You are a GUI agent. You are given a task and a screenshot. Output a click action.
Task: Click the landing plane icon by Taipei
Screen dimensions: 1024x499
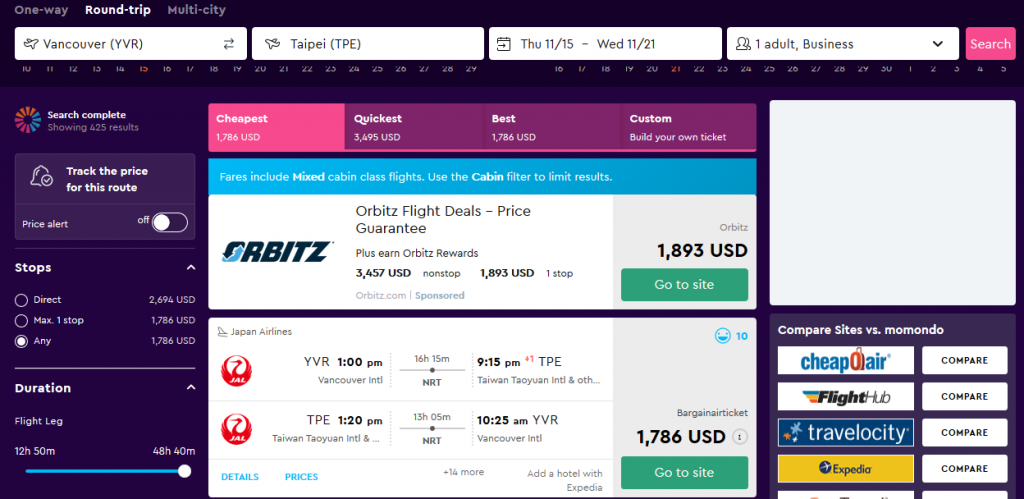tap(272, 44)
